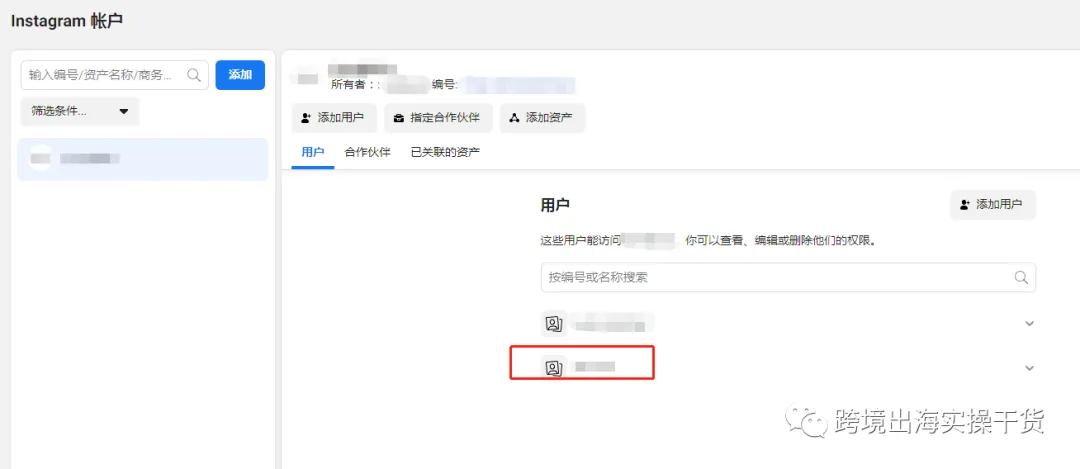Click magnifier icon in user search field

[x=1021, y=278]
